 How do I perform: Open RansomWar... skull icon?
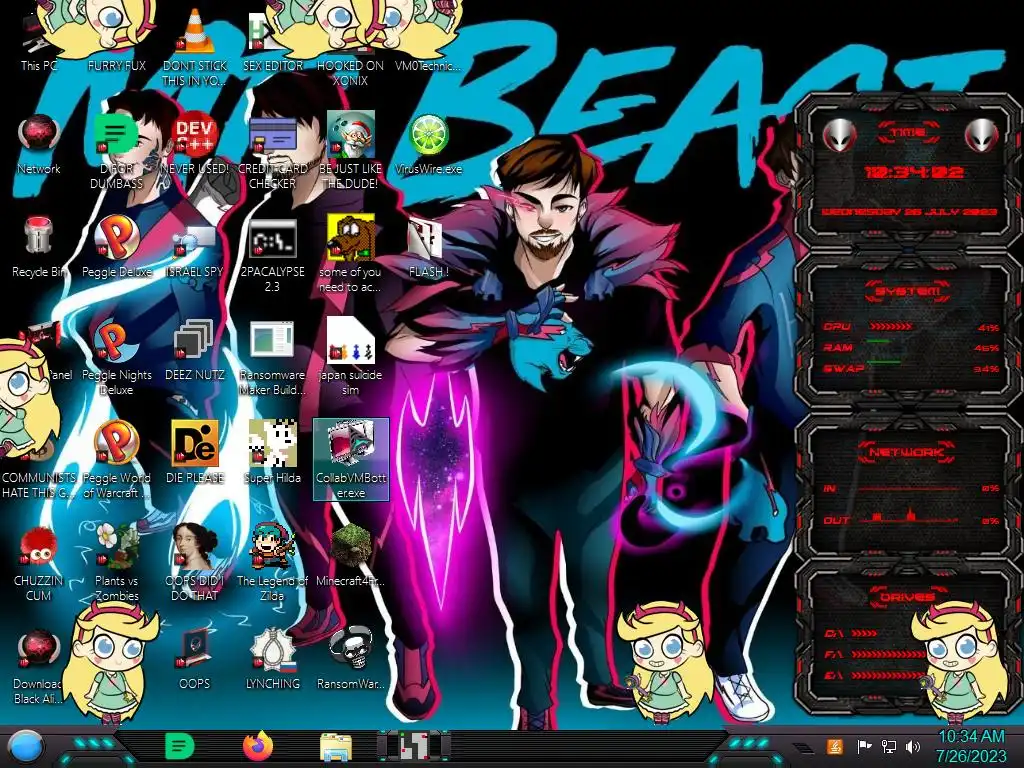pos(351,660)
